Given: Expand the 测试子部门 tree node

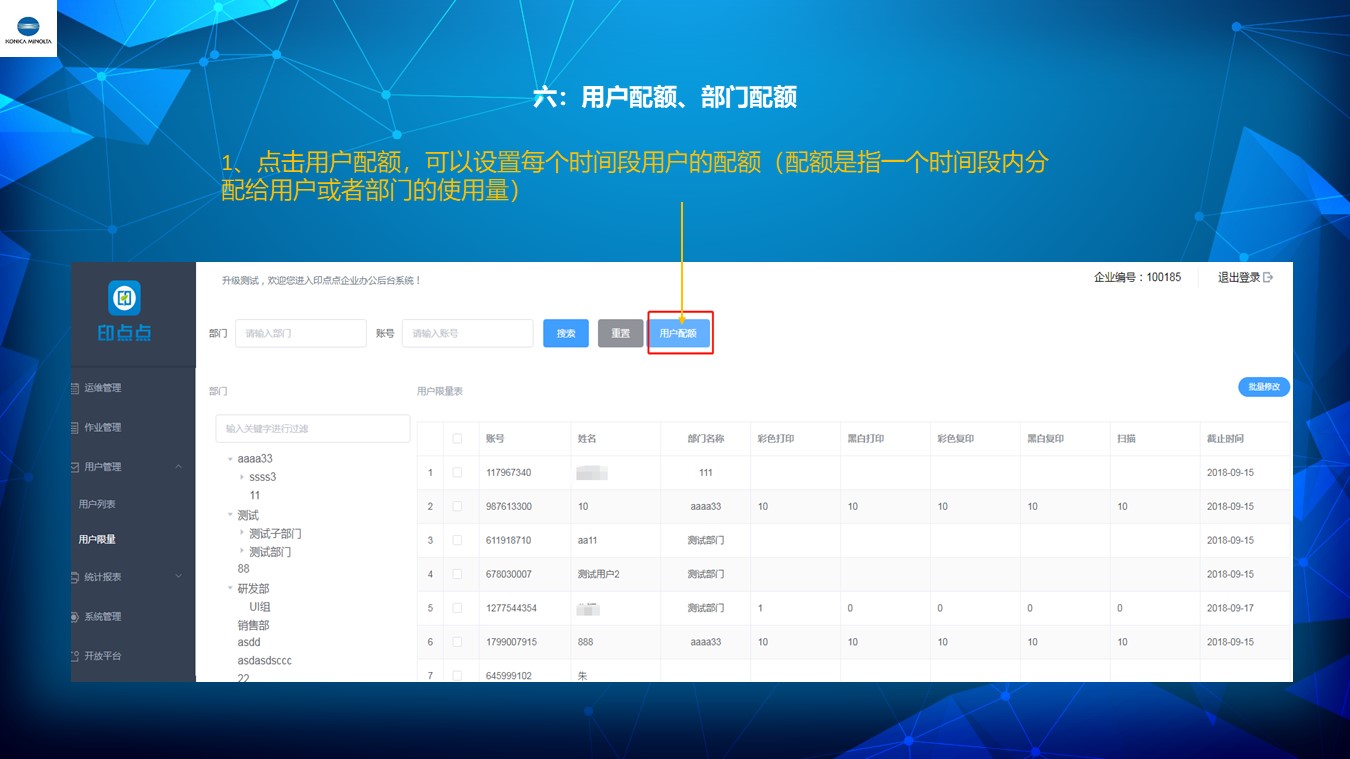Looking at the screenshot, I should pos(242,533).
